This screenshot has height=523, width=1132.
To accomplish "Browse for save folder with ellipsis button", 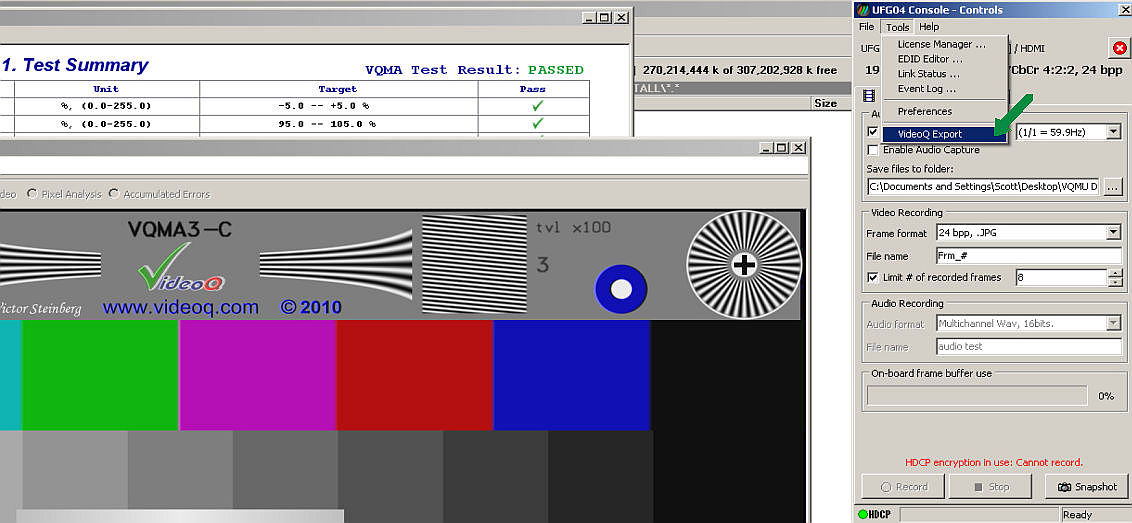I will pos(1113,186).
